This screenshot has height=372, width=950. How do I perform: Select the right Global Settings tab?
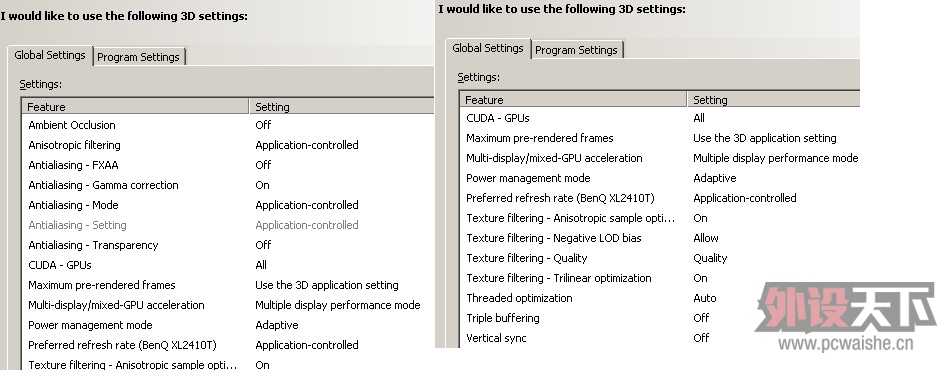pos(488,48)
